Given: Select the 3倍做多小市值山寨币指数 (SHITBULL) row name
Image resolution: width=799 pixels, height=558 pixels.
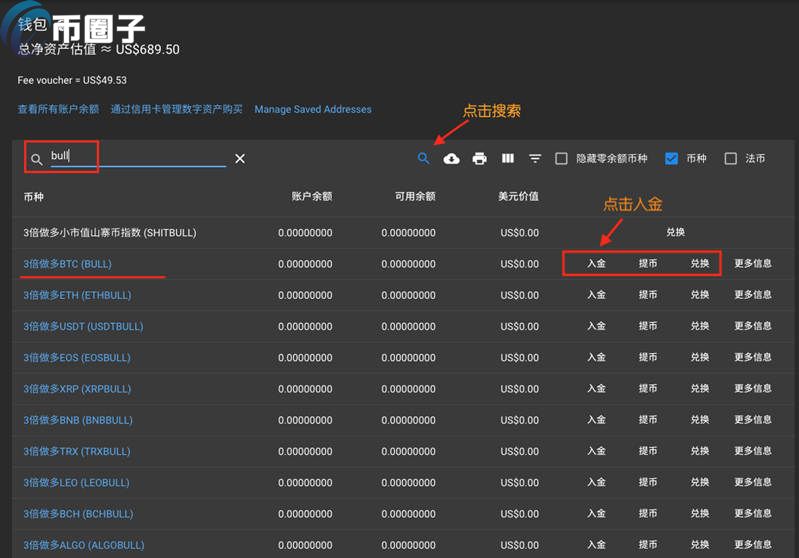Looking at the screenshot, I should [110, 233].
